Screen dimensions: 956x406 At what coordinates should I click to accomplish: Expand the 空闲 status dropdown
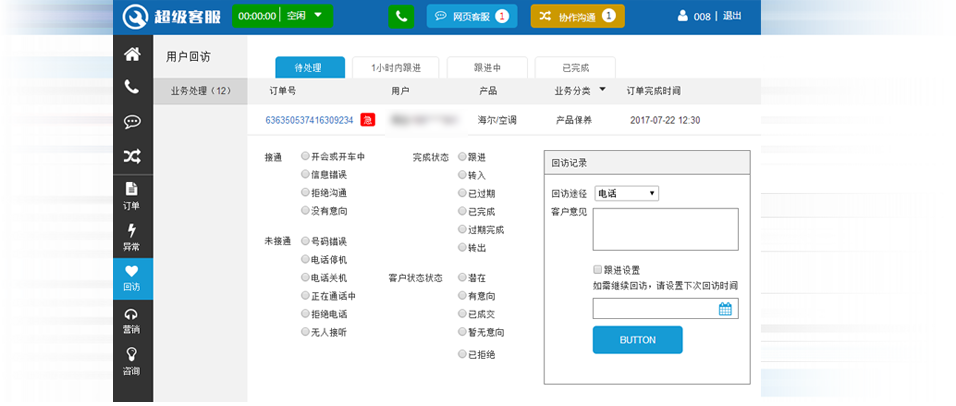click(318, 16)
